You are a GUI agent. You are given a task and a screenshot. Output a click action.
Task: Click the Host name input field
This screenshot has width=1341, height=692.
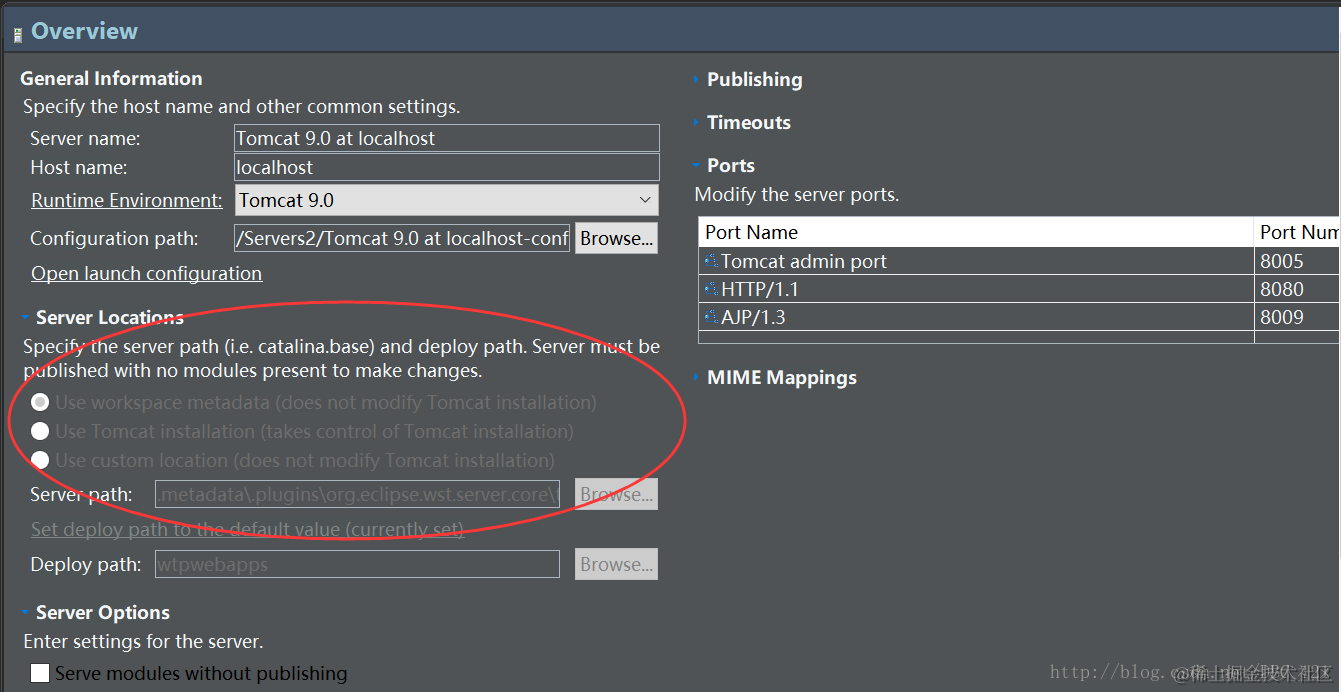point(447,167)
